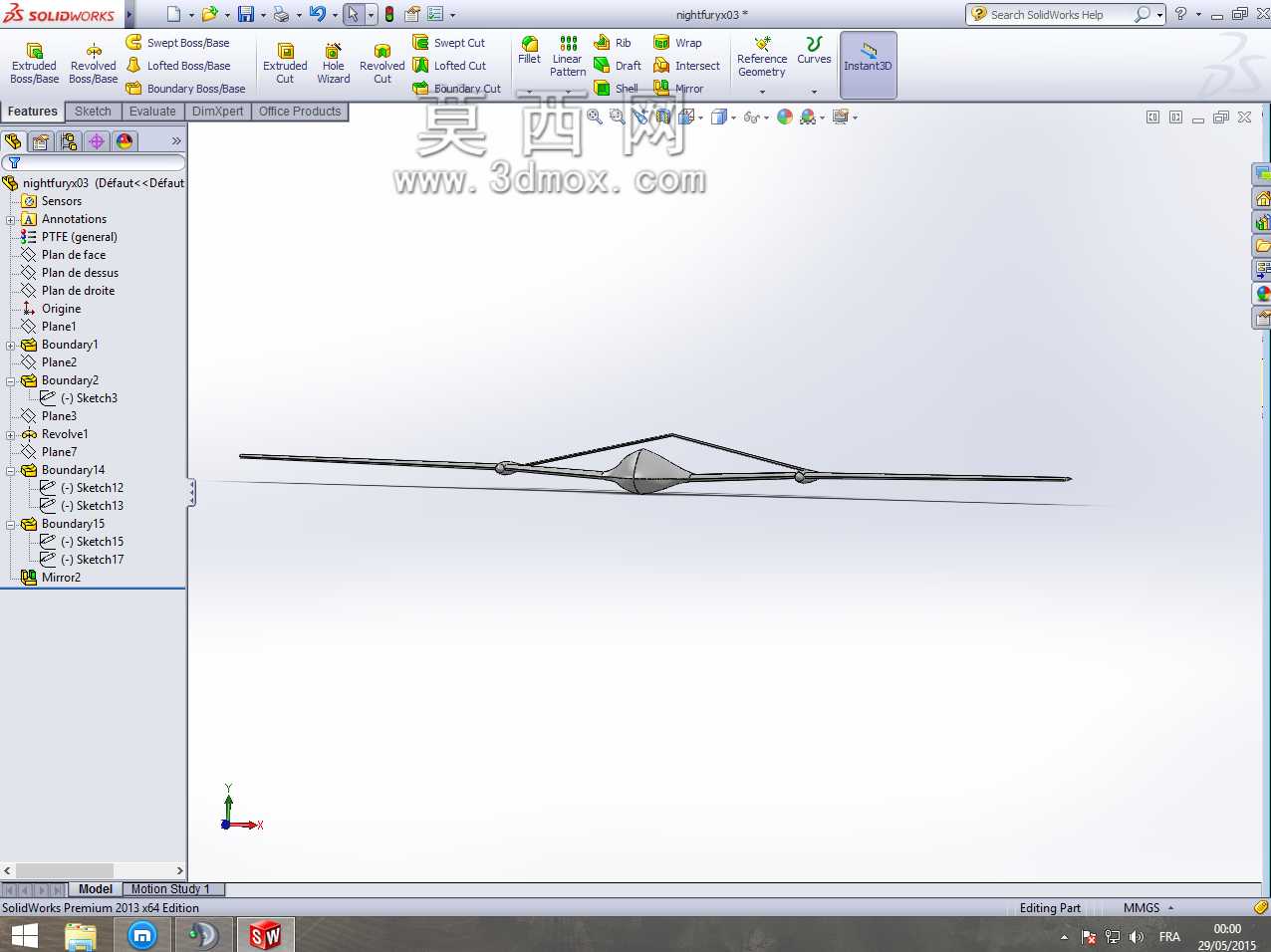Viewport: 1271px width, 952px height.
Task: Click the Extruded Boss/Base tool
Action: tap(34, 64)
